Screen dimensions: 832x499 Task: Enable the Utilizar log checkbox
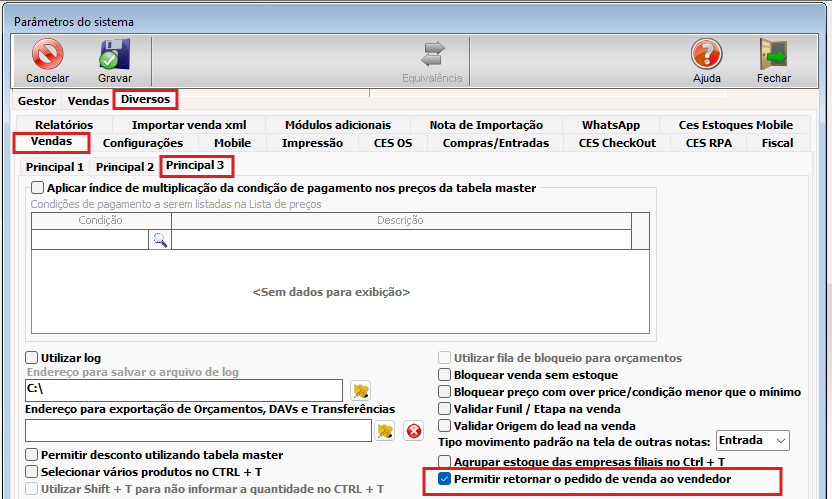[33, 358]
